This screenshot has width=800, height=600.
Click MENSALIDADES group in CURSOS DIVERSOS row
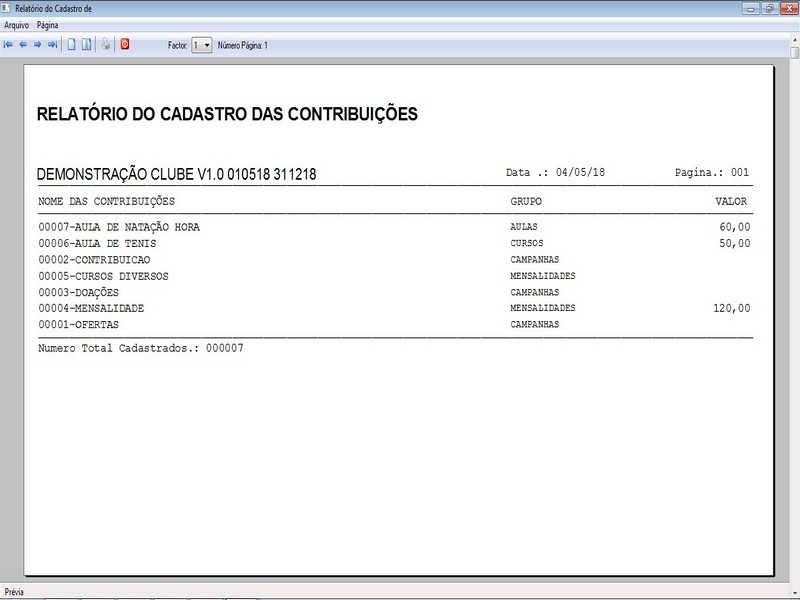pos(543,276)
